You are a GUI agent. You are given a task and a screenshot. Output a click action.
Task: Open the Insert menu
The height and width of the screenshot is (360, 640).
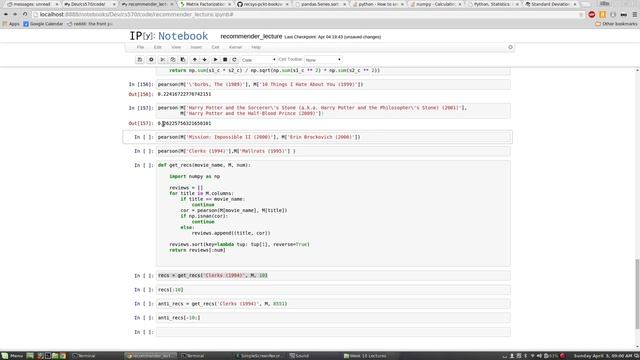196,47
